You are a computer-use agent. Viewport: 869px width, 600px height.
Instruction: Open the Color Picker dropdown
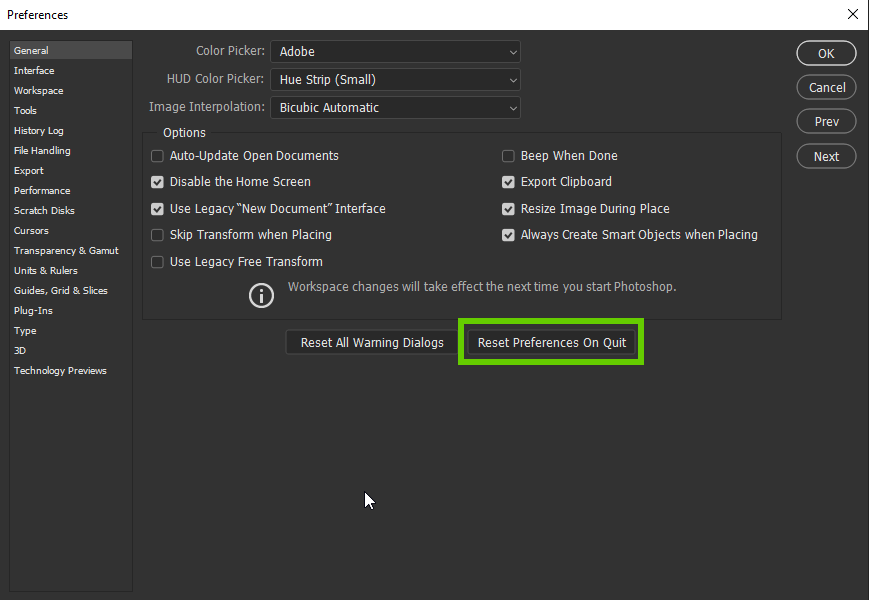click(x=395, y=52)
